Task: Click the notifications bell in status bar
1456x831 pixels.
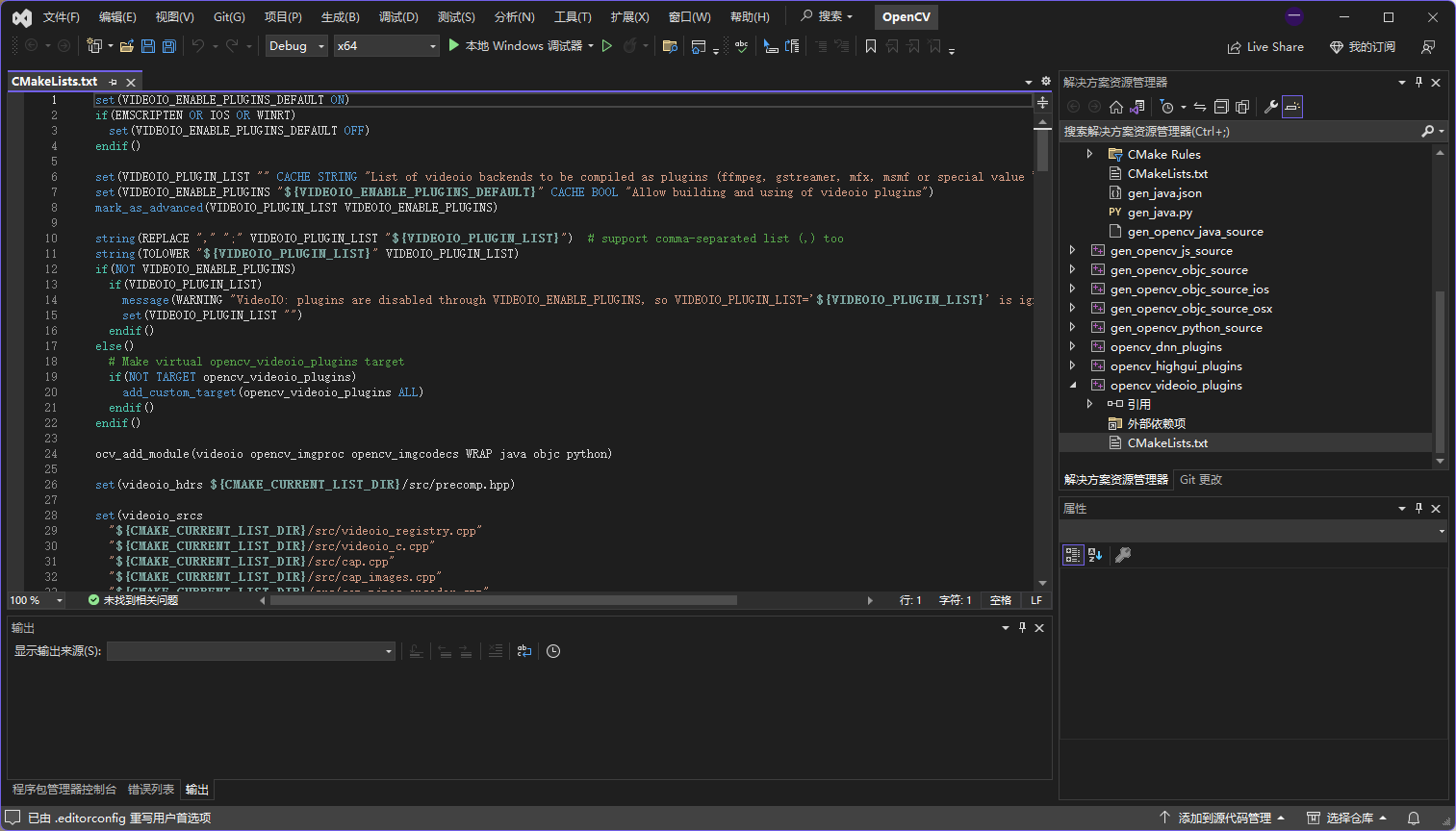Action: (1414, 818)
